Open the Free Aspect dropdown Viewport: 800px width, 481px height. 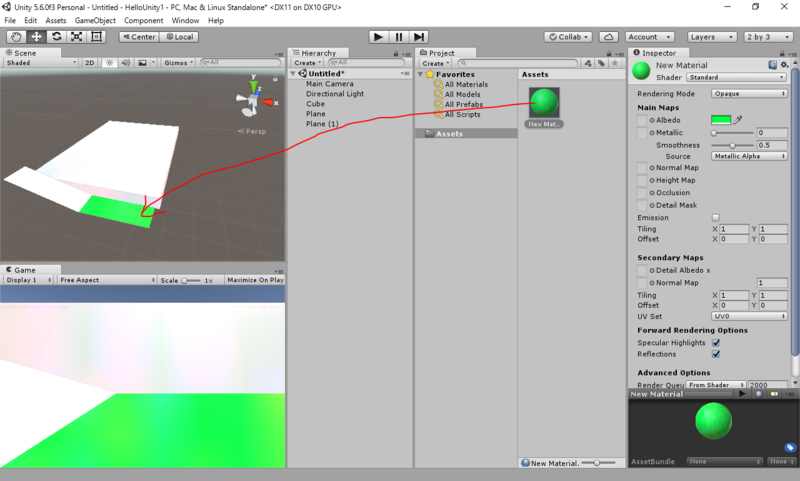(x=107, y=280)
